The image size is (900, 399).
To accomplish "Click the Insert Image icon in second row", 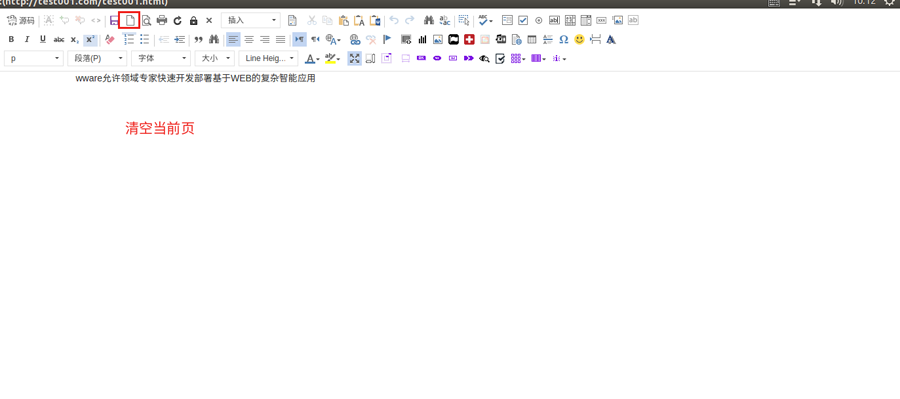I will pos(438,40).
